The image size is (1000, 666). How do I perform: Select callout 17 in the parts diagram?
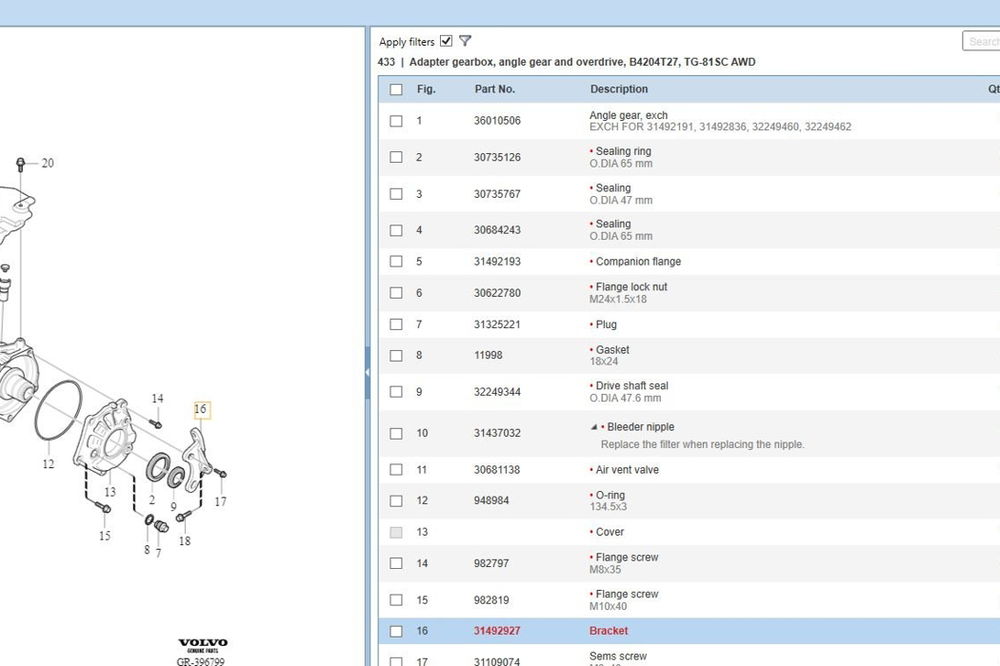tap(220, 502)
